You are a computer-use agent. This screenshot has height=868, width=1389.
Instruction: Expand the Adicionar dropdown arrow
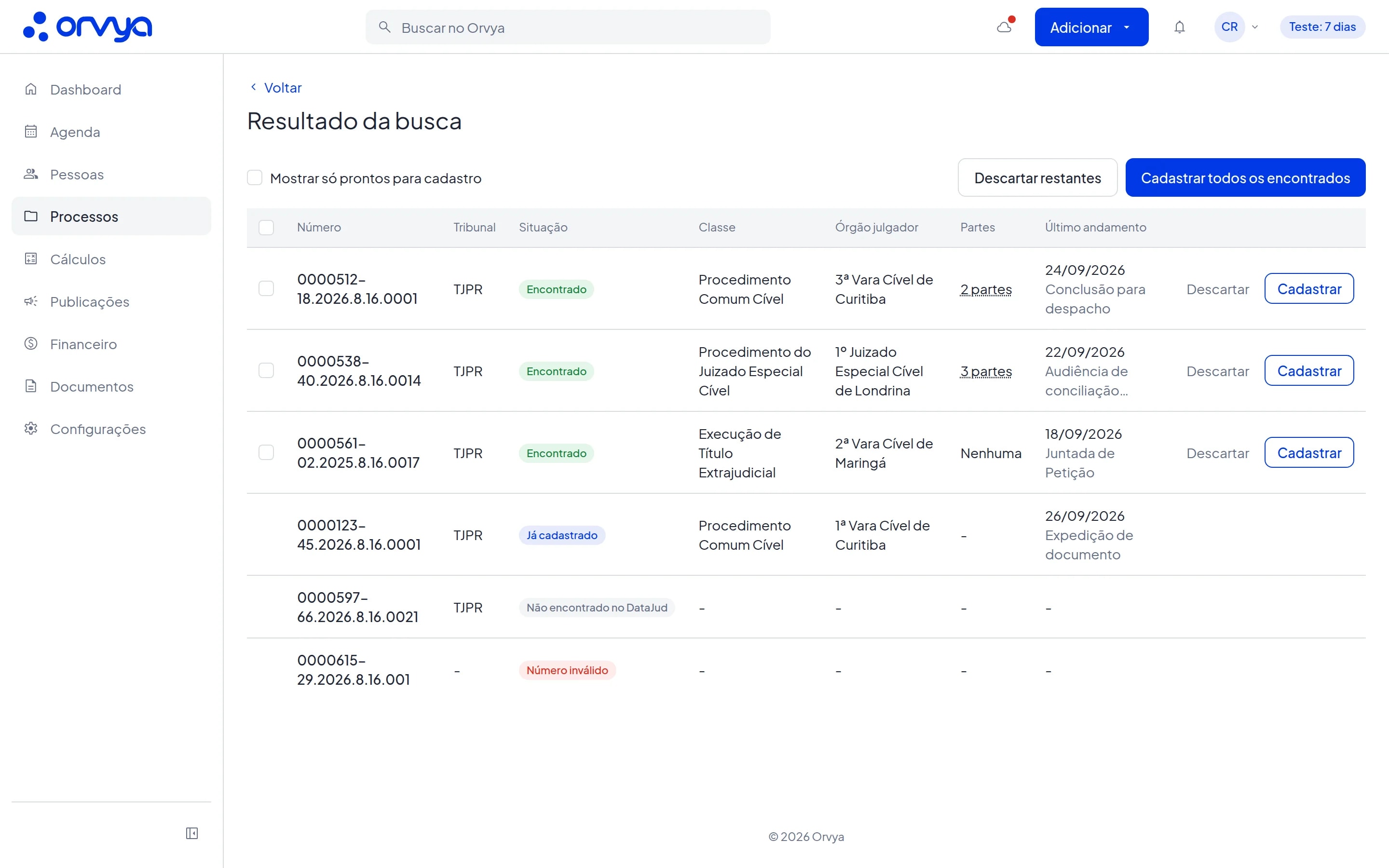(1126, 27)
